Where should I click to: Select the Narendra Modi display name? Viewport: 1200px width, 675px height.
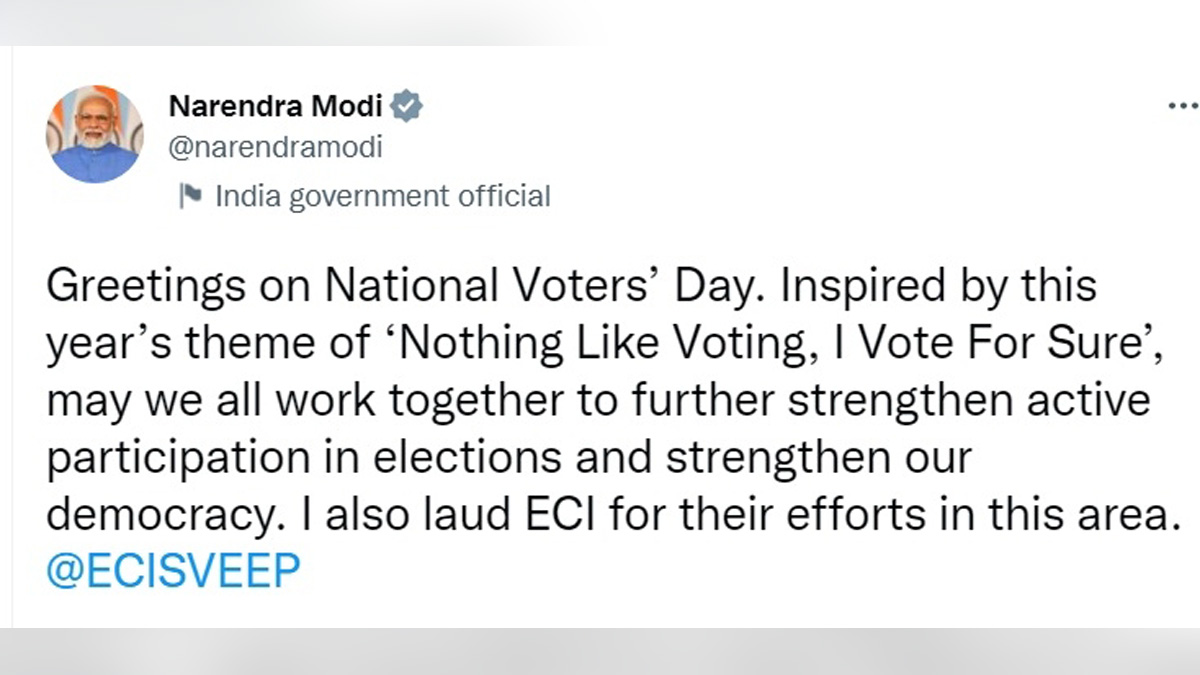click(x=276, y=105)
